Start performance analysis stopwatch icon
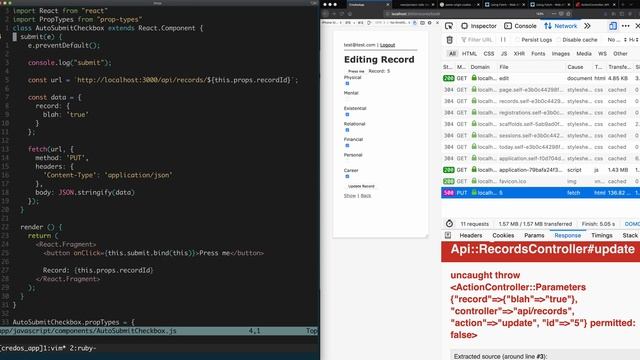640x360 pixels. click(449, 224)
